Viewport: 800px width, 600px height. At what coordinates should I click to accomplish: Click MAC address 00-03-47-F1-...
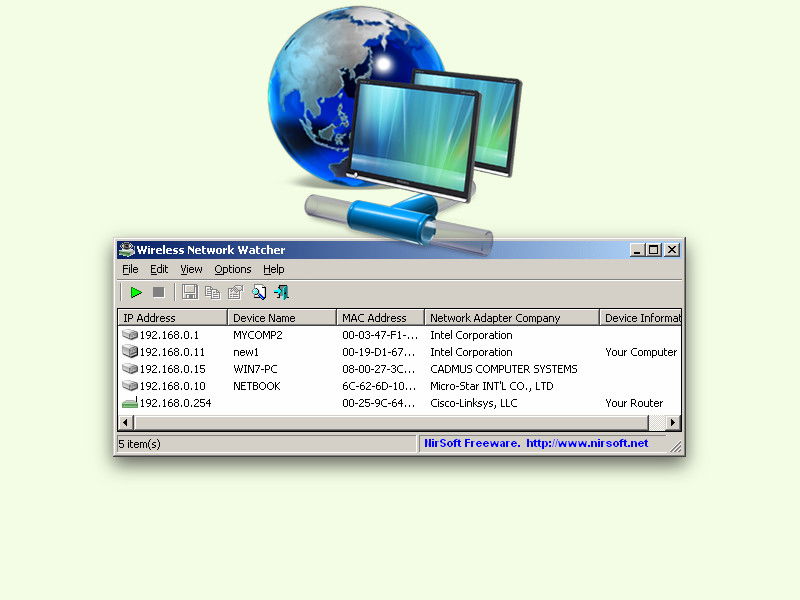pos(380,335)
